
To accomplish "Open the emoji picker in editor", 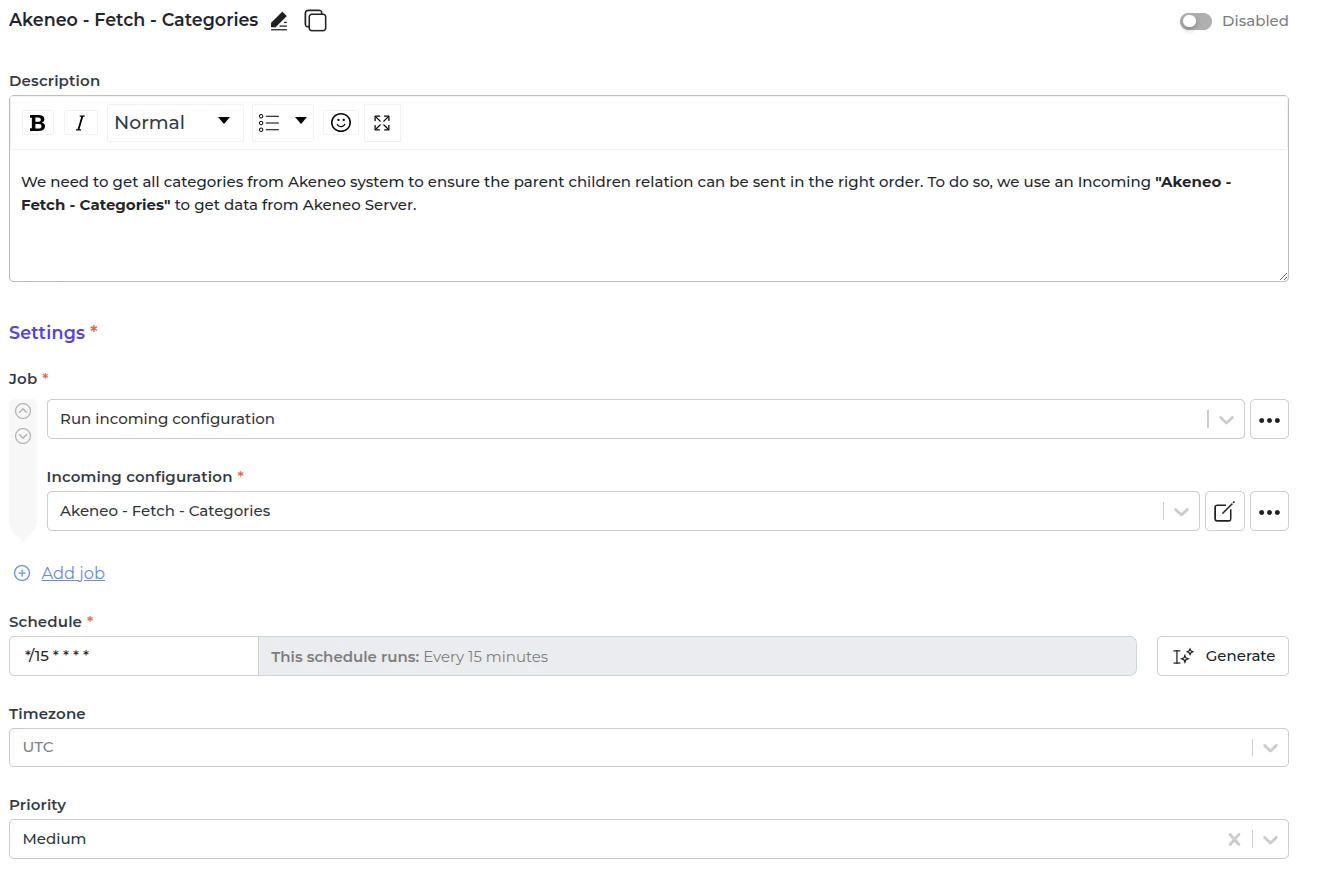I will (x=341, y=122).
